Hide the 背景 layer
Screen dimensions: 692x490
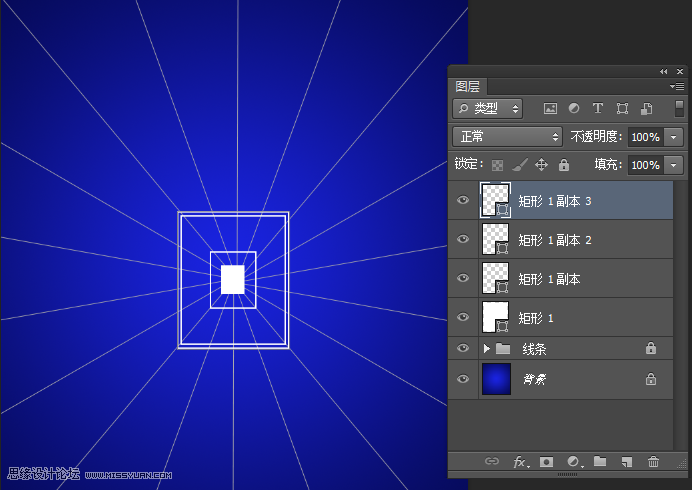(463, 379)
